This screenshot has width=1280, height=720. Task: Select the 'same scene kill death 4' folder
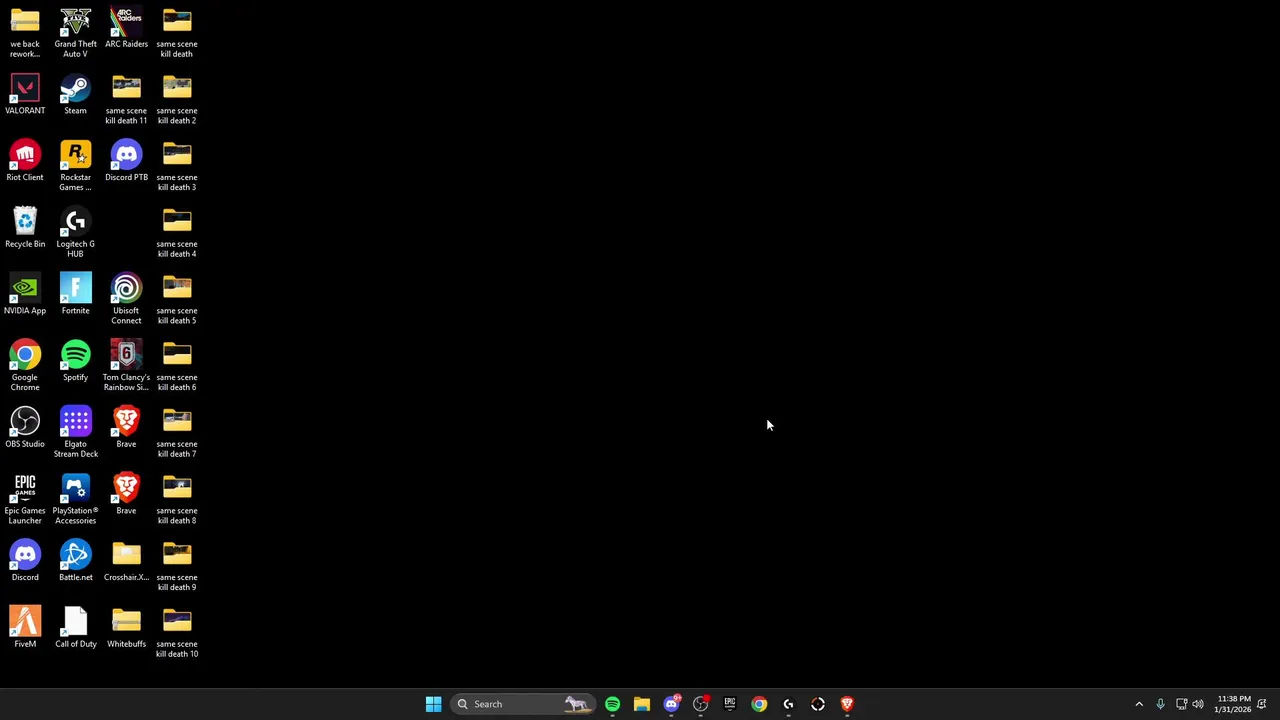177,233
